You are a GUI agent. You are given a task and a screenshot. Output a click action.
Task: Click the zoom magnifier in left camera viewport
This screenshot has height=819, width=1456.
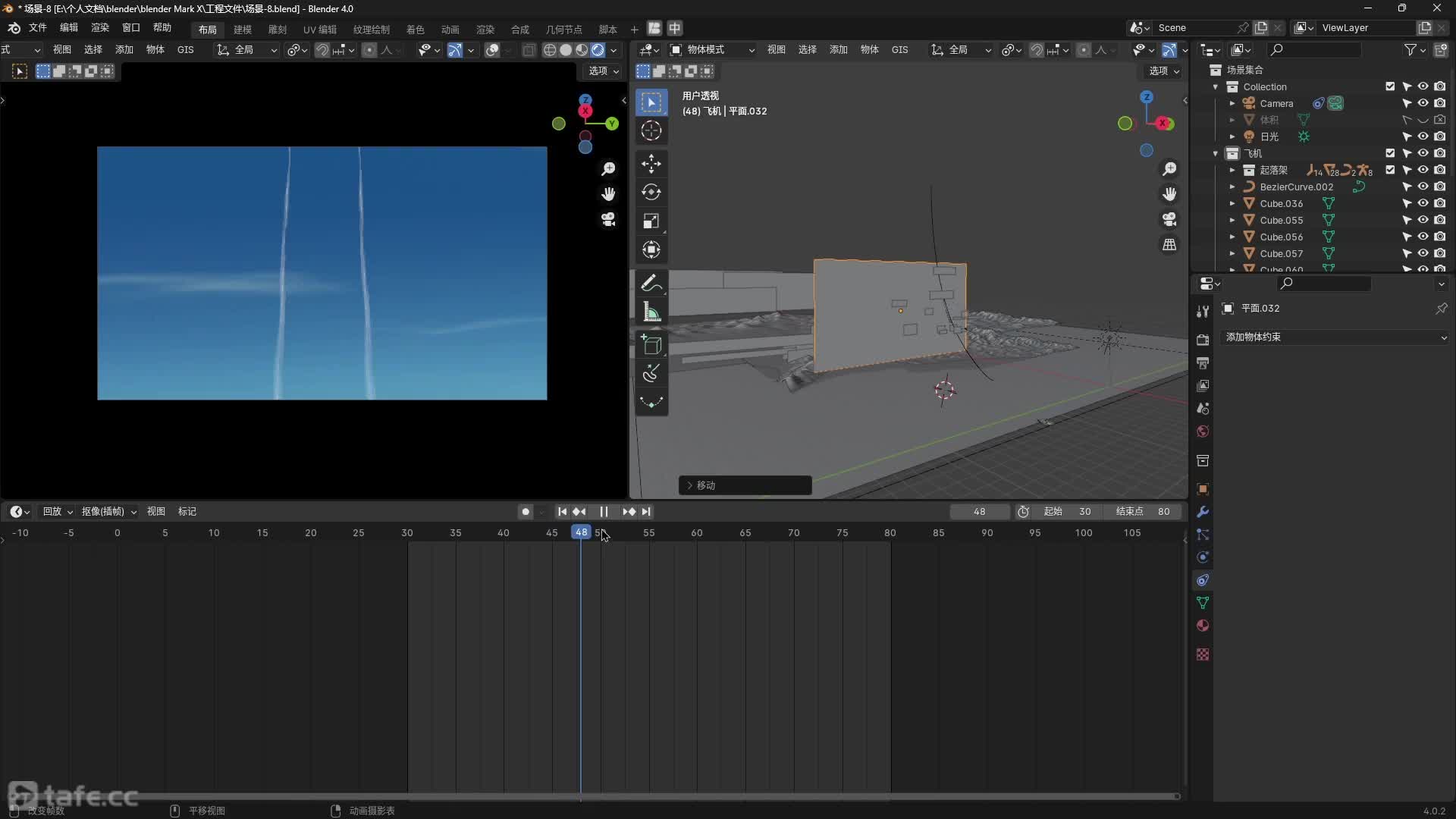coord(608,168)
